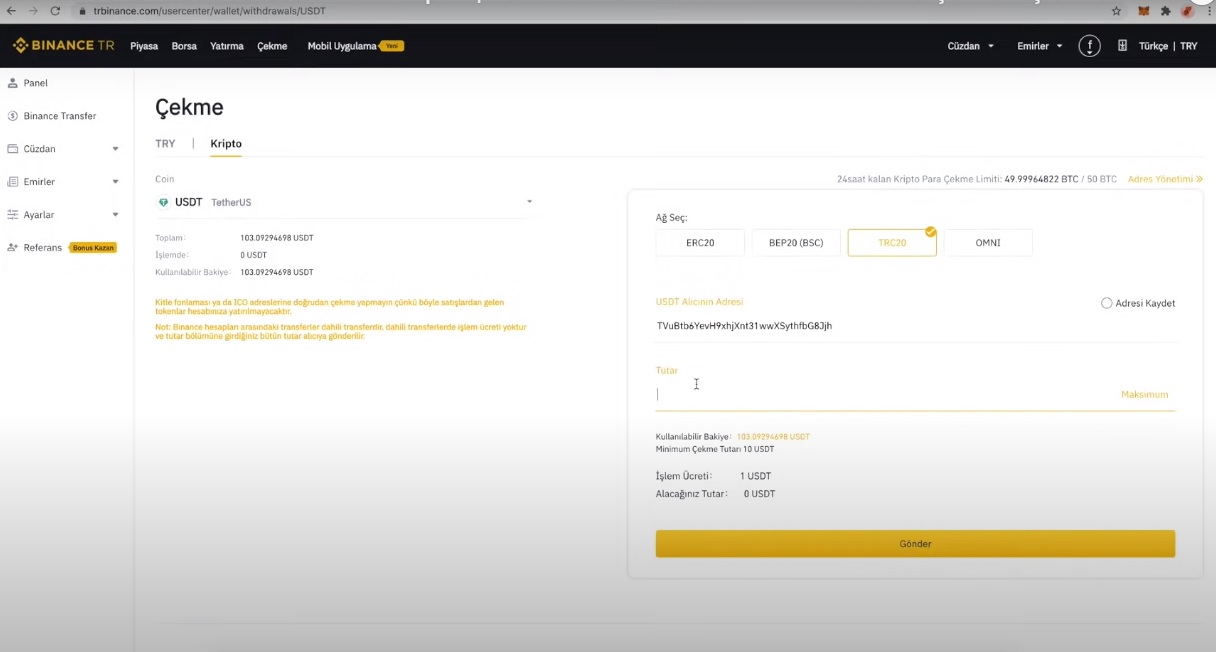Open Mobil Uygulama in the top navigation
Viewport: 1216px width, 652px height.
342,46
